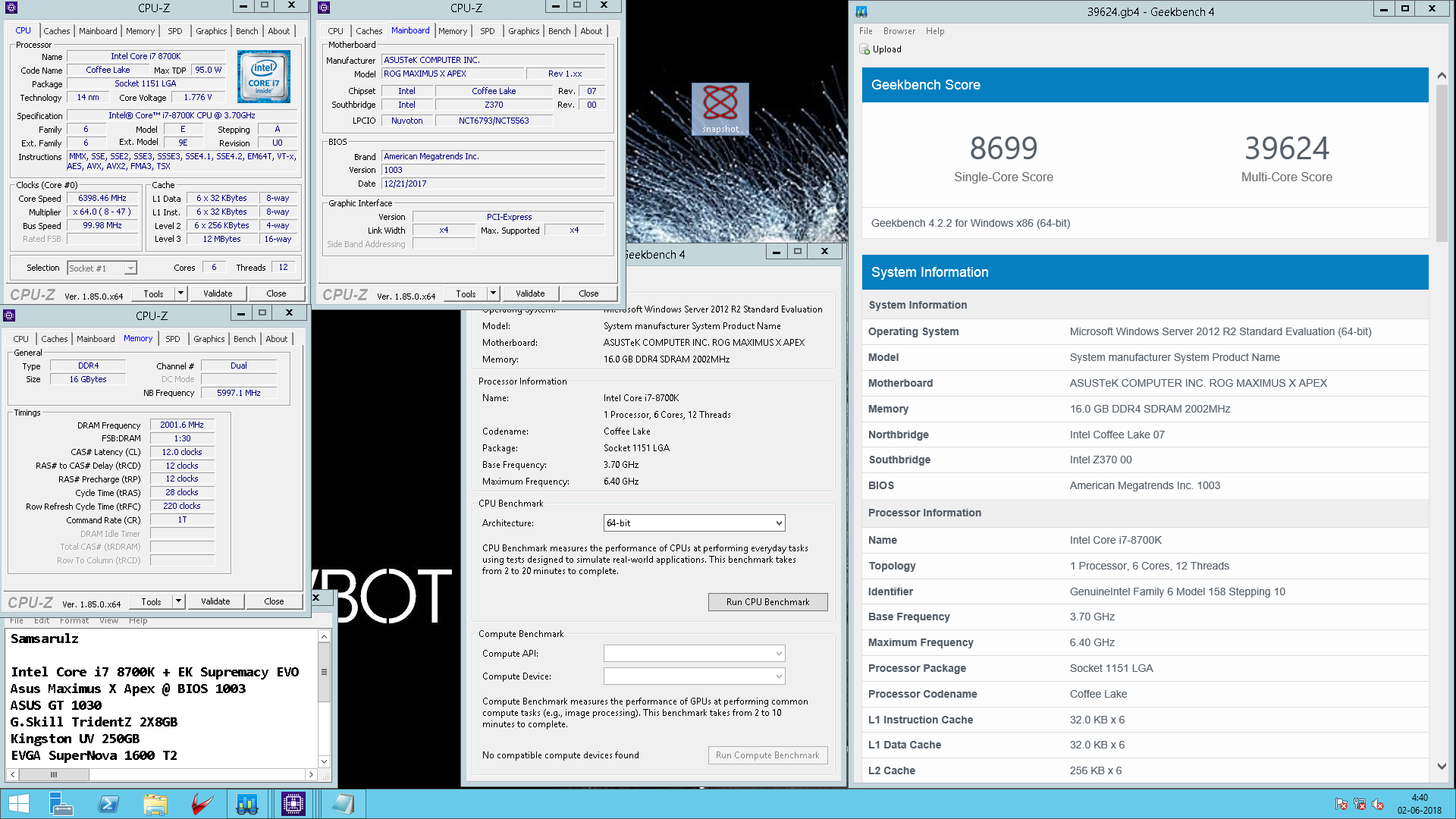
Task: Click the Run Compute Benchmark button
Action: 767,755
